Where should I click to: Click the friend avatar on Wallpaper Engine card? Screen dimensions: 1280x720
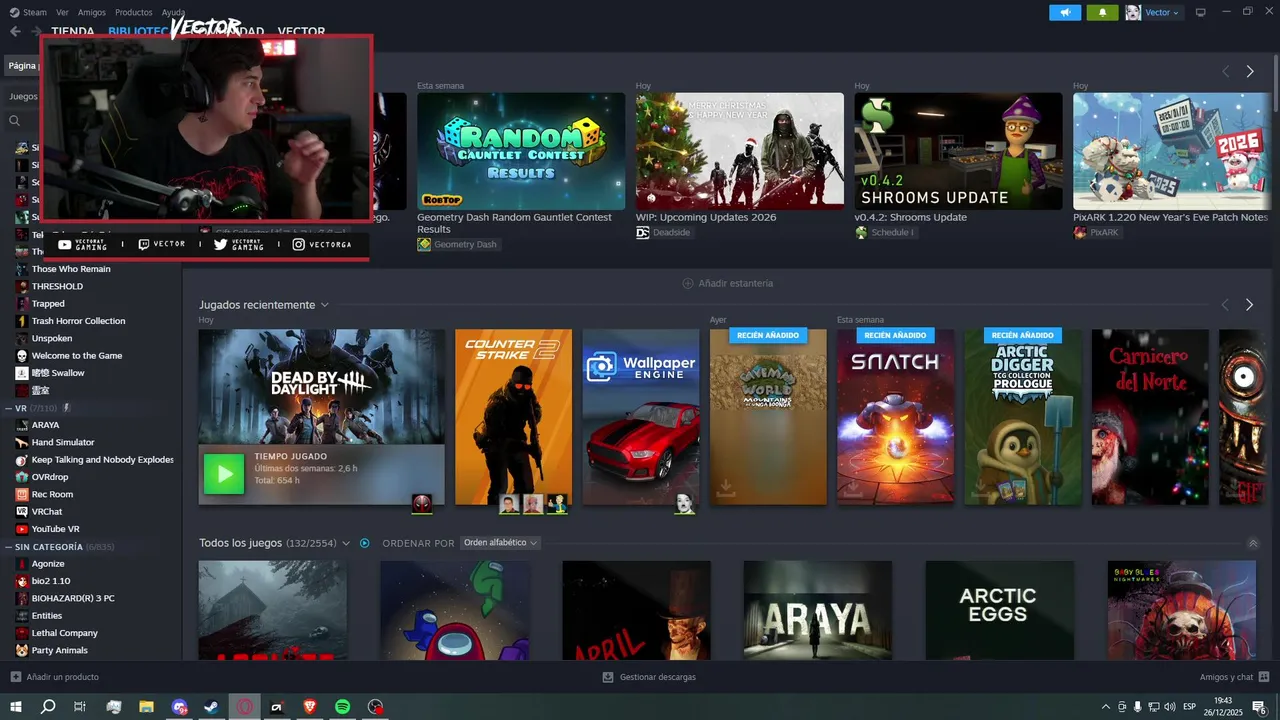tap(684, 504)
